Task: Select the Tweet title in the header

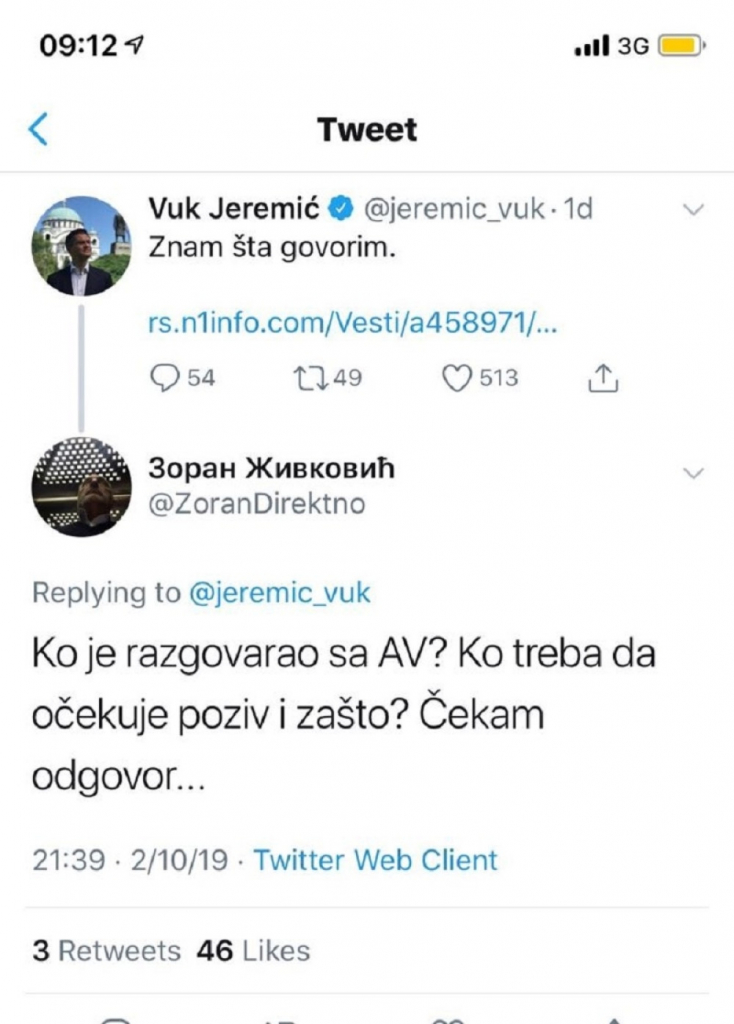Action: [x=366, y=128]
